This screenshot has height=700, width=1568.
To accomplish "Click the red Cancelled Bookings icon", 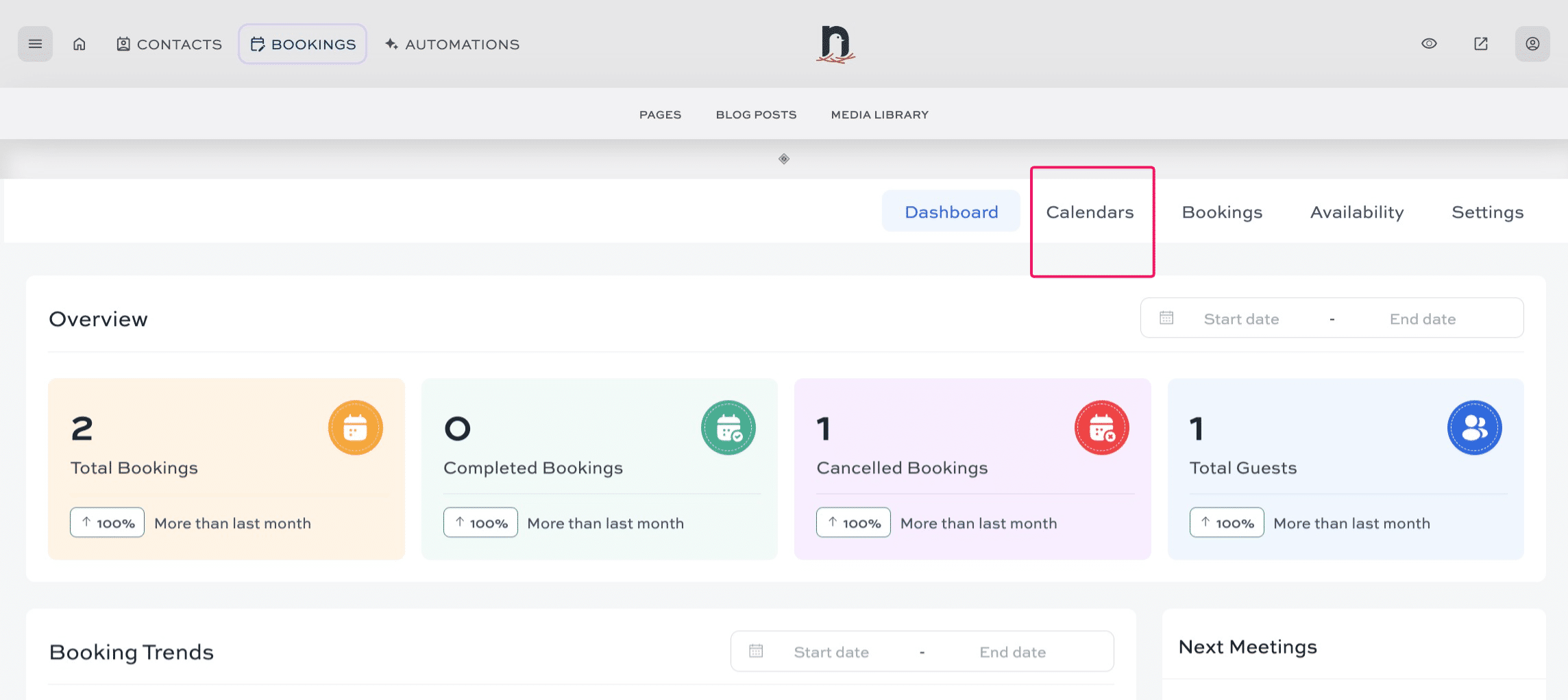I will pyautogui.click(x=1101, y=428).
